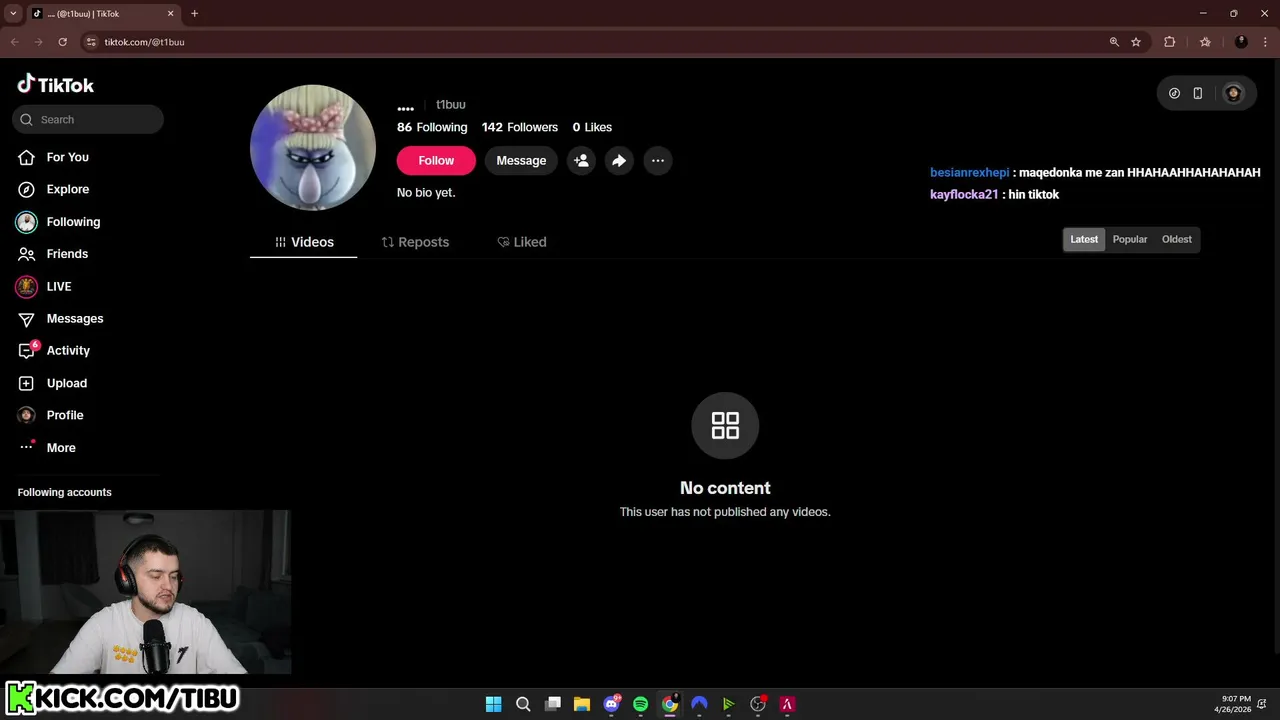Expand the More menu in the sidebar

click(x=61, y=447)
